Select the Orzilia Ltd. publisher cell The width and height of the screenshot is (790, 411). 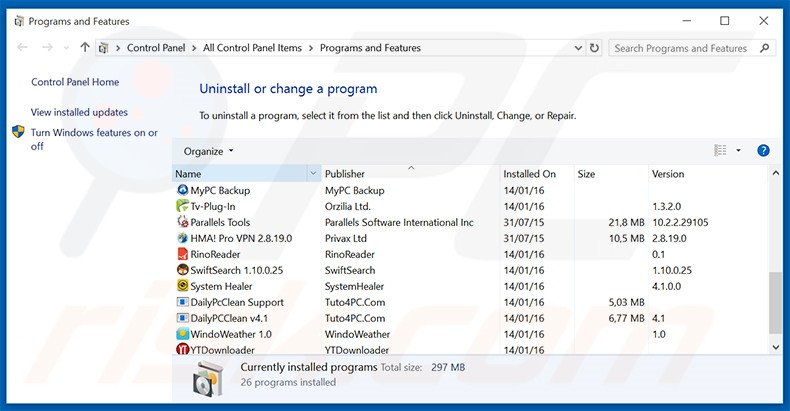click(348, 207)
